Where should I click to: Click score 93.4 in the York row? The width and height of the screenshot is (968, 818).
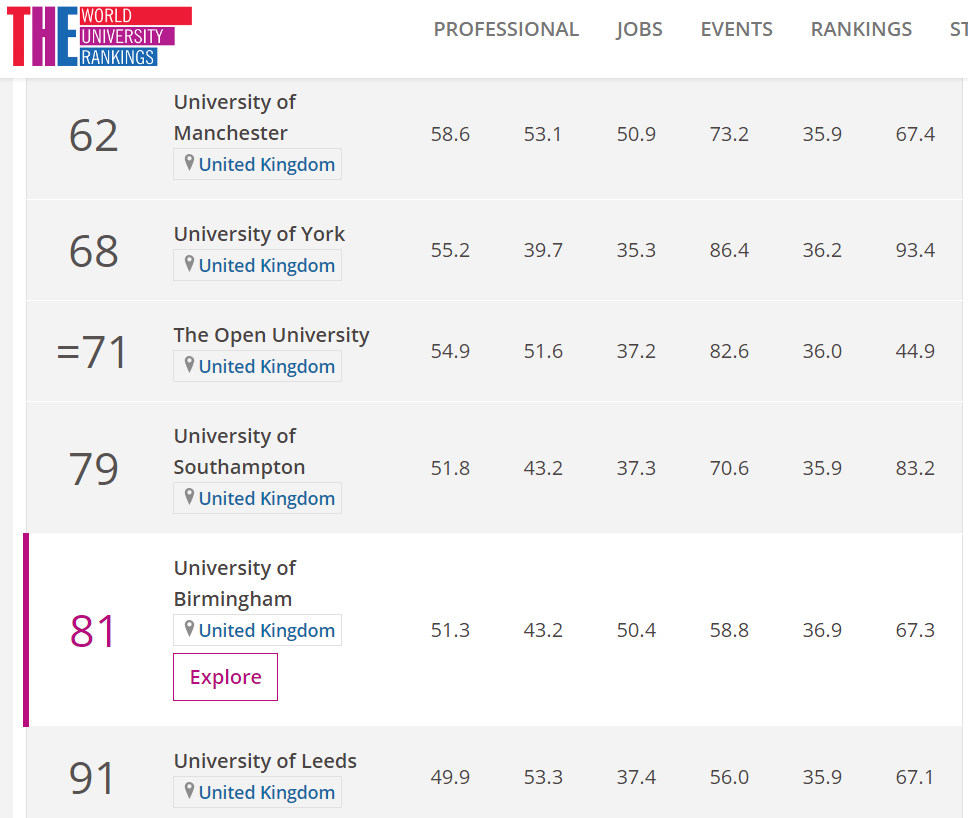click(x=915, y=250)
